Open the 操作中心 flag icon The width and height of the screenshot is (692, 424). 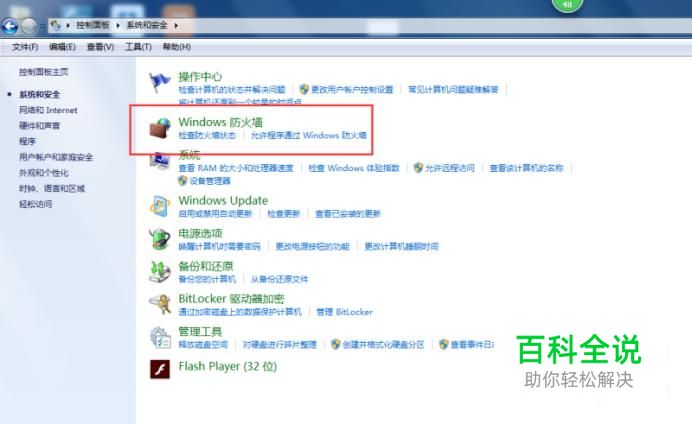point(159,82)
